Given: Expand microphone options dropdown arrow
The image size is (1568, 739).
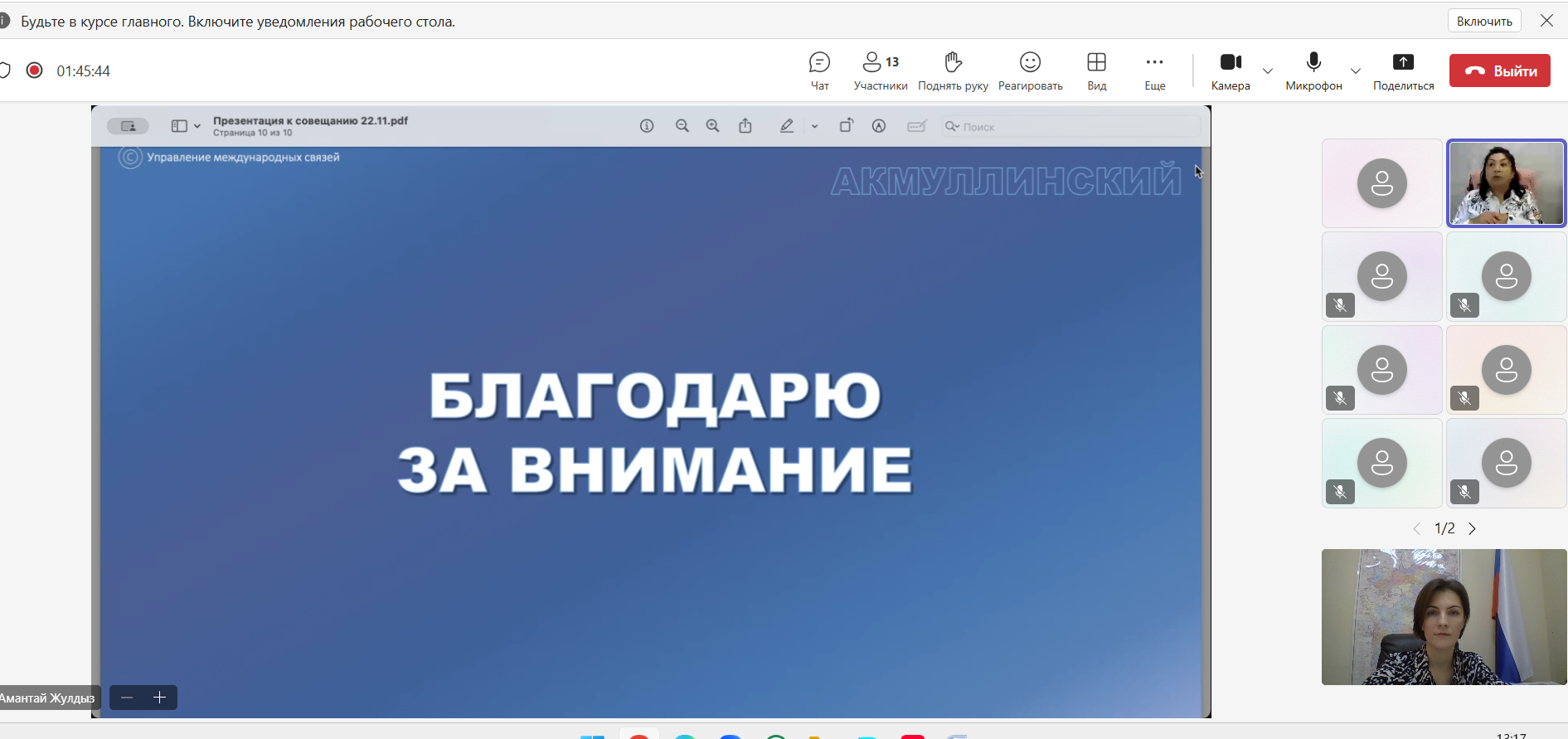Looking at the screenshot, I should 1356,71.
